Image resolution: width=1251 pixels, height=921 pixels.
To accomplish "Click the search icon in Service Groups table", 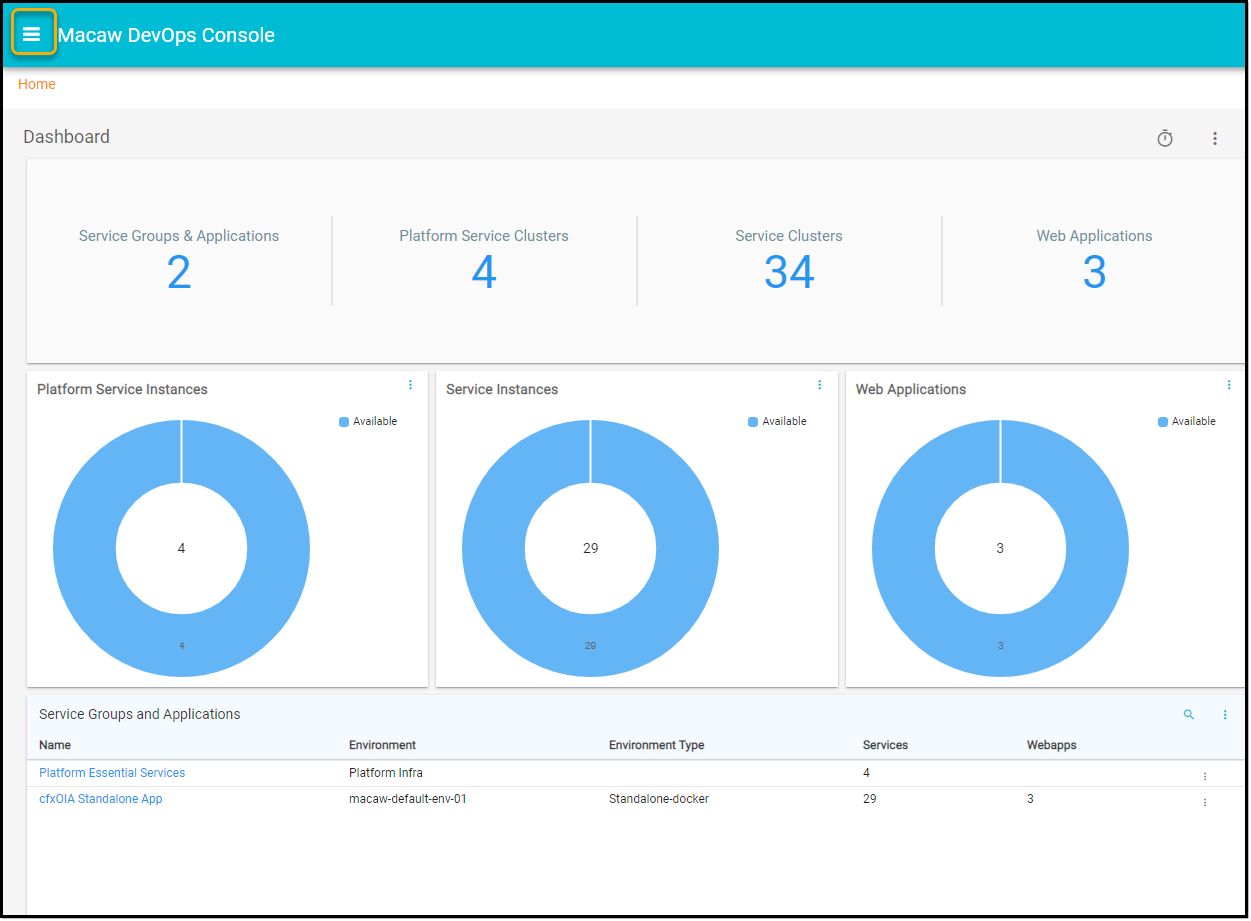I will click(1189, 715).
